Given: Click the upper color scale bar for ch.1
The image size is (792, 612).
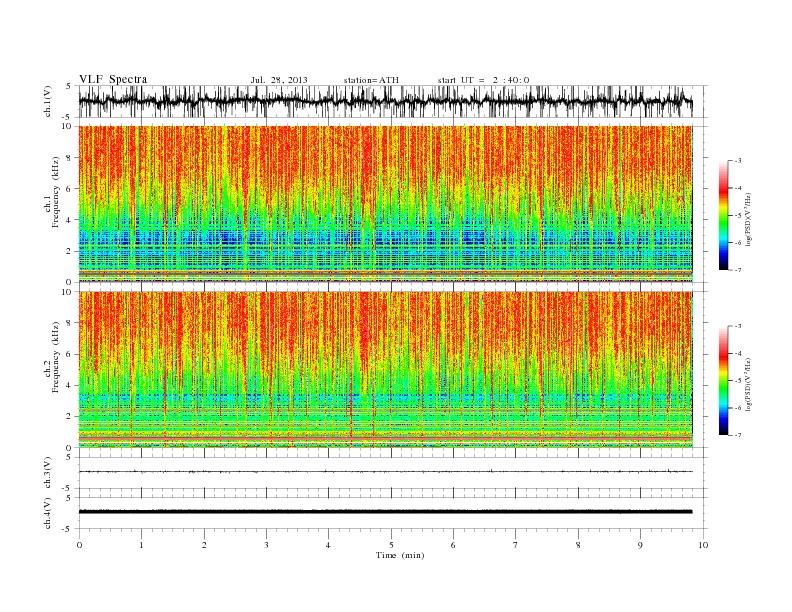Looking at the screenshot, I should (x=723, y=215).
